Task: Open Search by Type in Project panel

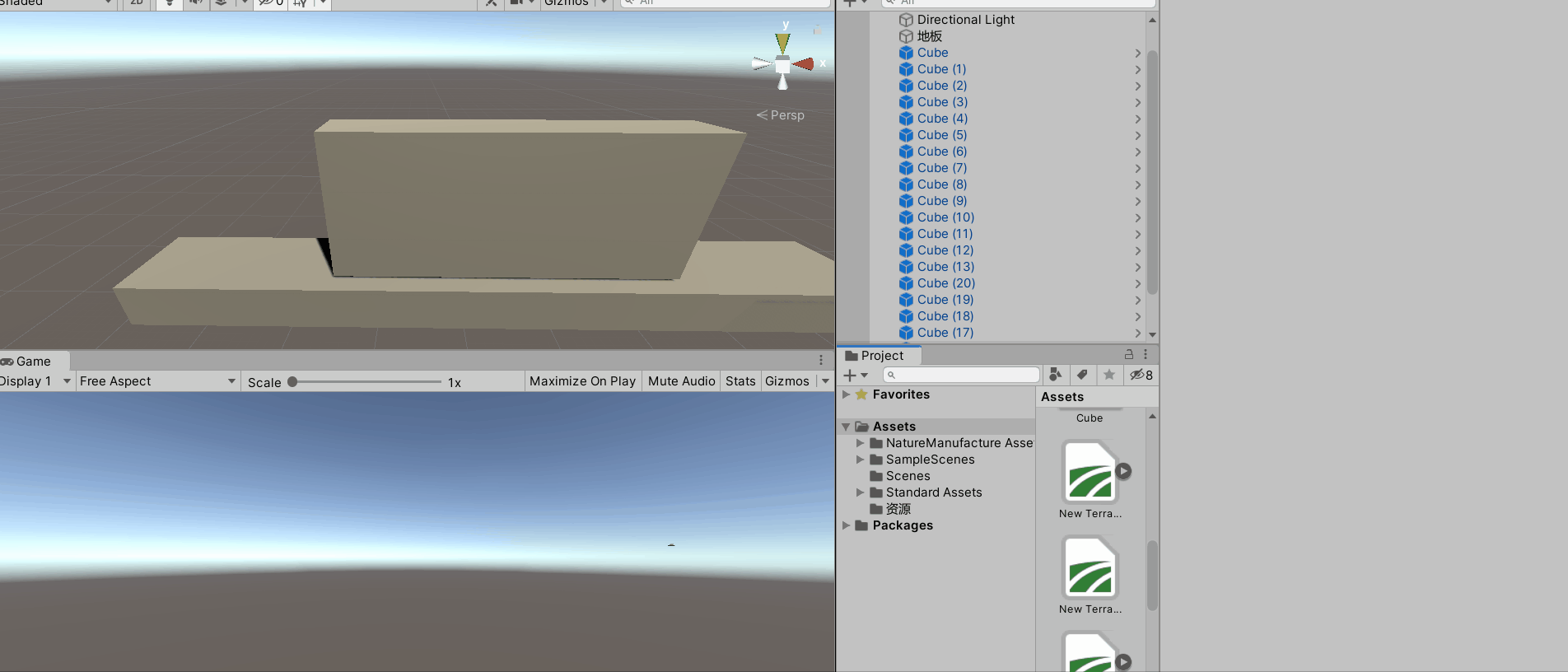Action: point(1055,375)
